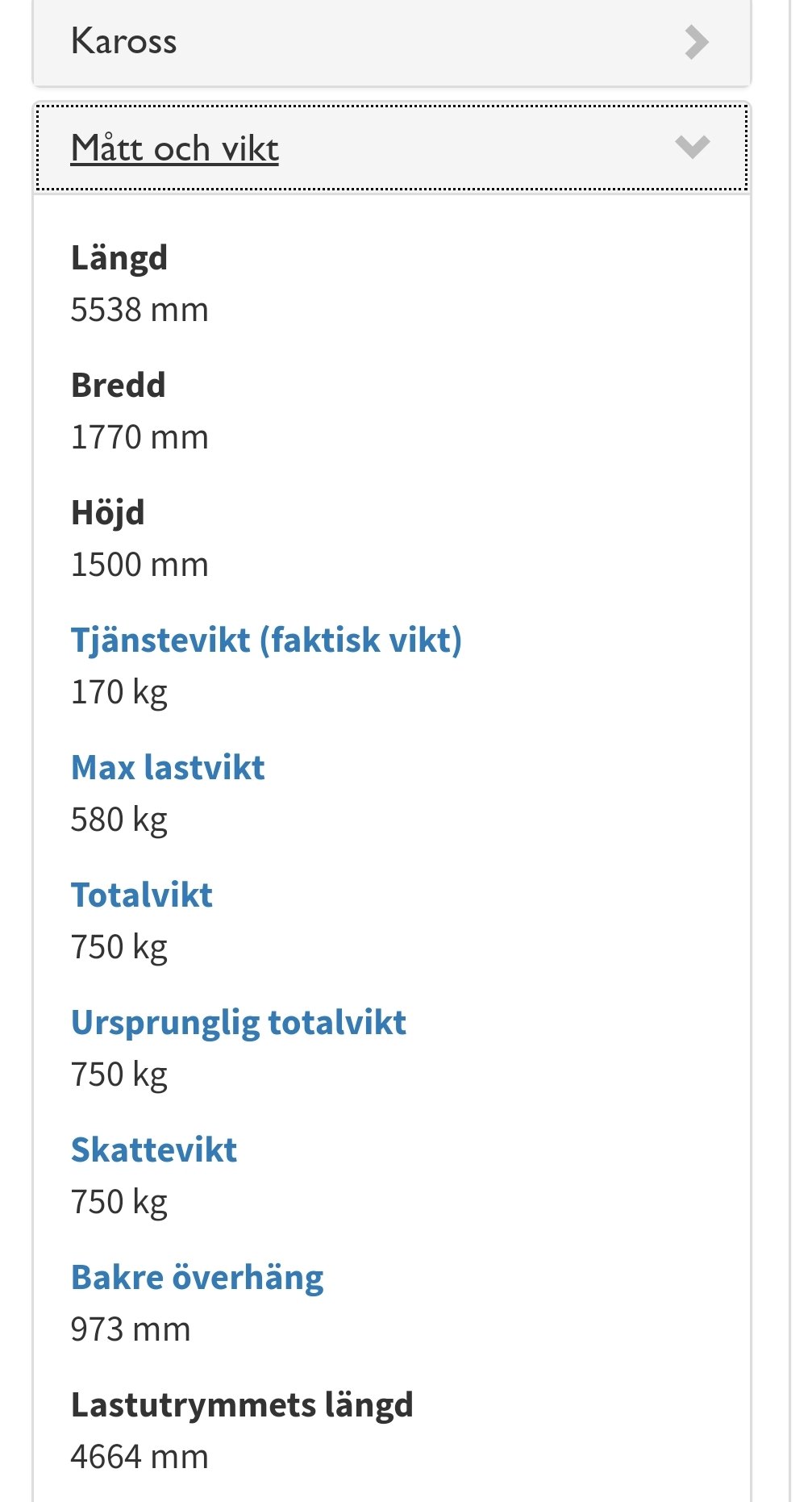Viewport: 812px width, 1502px height.
Task: Open the Bakre överhäng link
Action: [x=198, y=1277]
